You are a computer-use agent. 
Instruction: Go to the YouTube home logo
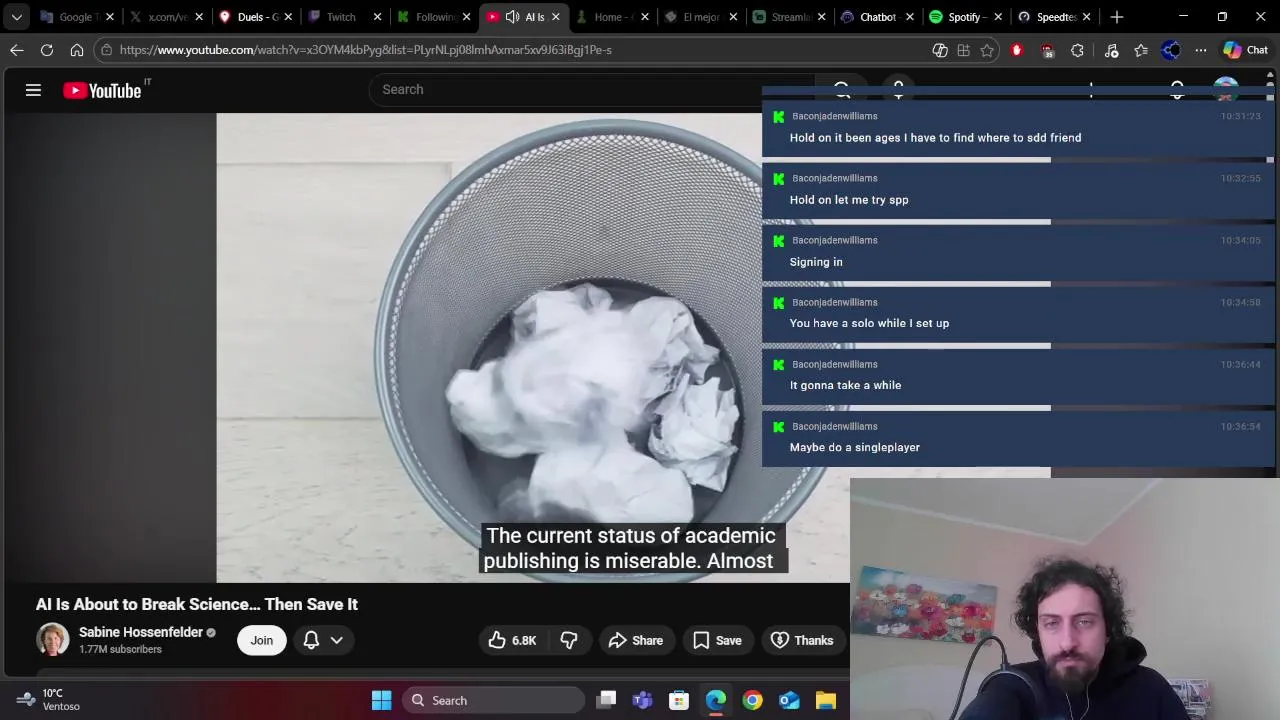[x=102, y=90]
